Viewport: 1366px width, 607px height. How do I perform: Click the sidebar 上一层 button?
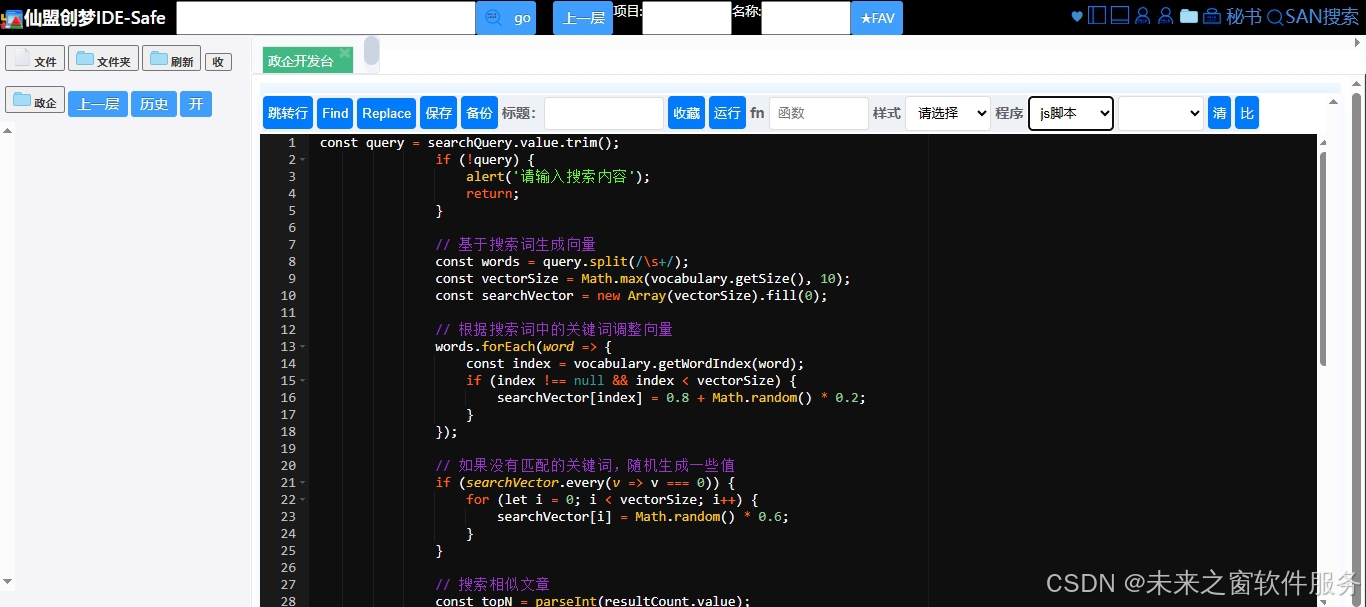point(98,104)
